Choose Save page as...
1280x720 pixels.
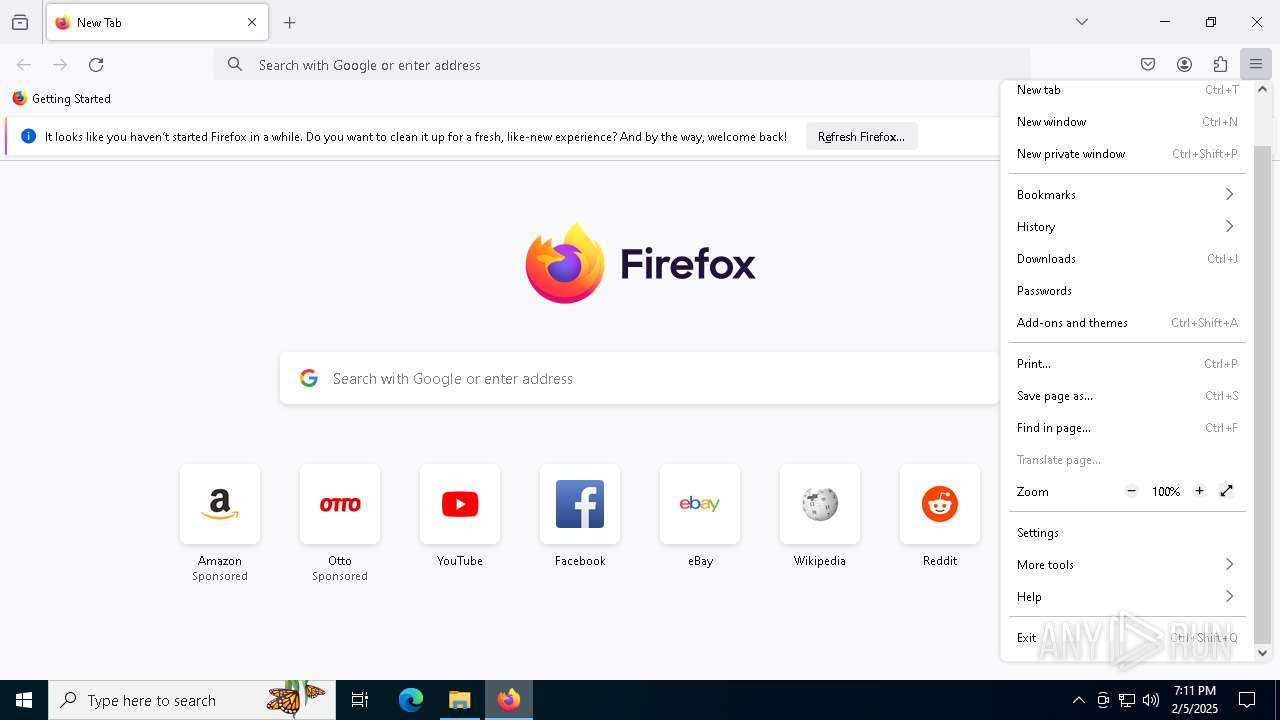click(x=1127, y=396)
